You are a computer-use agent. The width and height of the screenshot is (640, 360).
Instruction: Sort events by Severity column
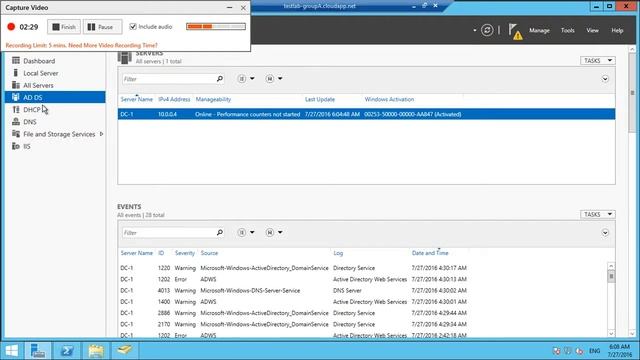[184, 253]
